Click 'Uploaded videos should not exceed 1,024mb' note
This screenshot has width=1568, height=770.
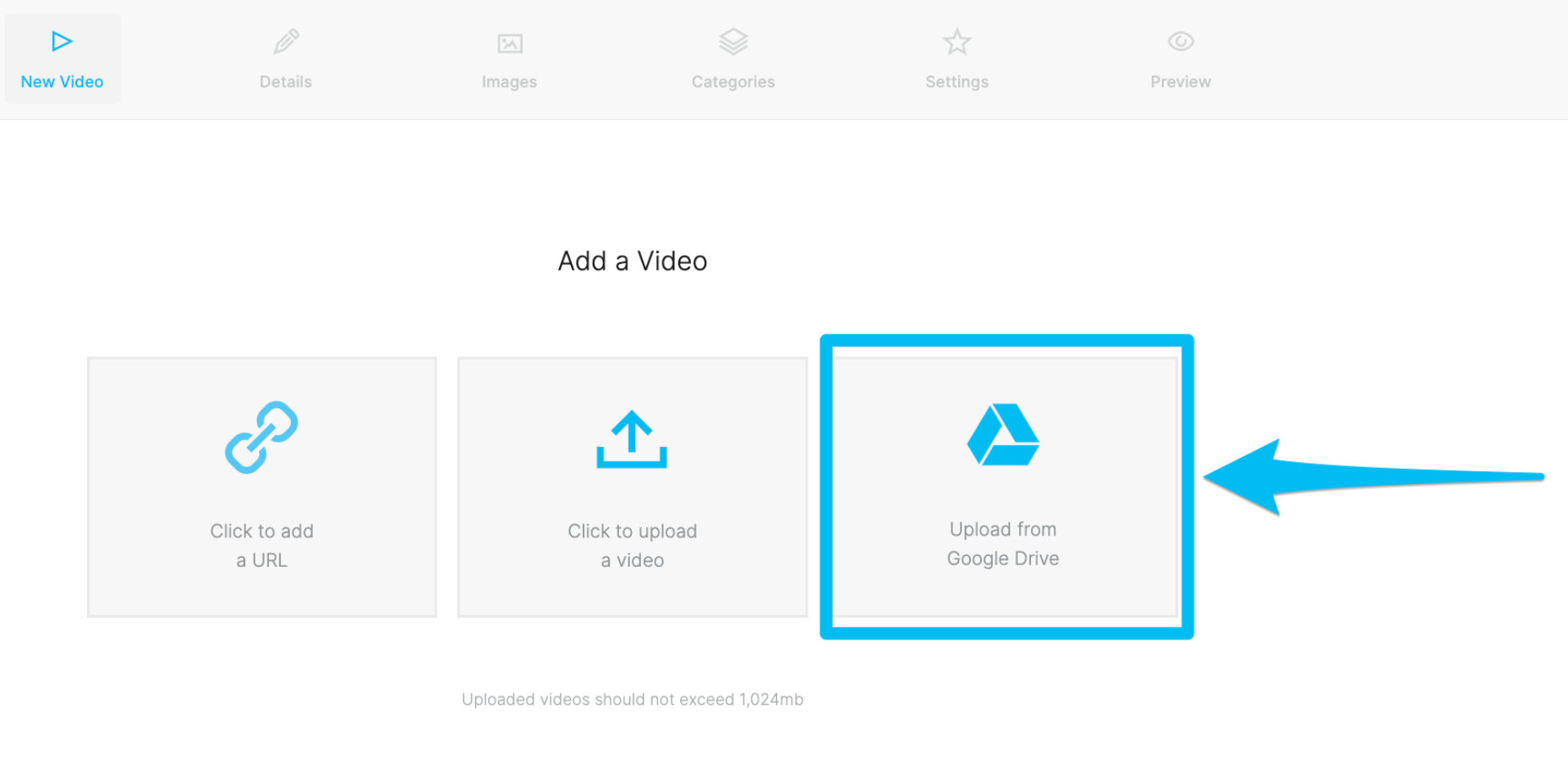633,700
